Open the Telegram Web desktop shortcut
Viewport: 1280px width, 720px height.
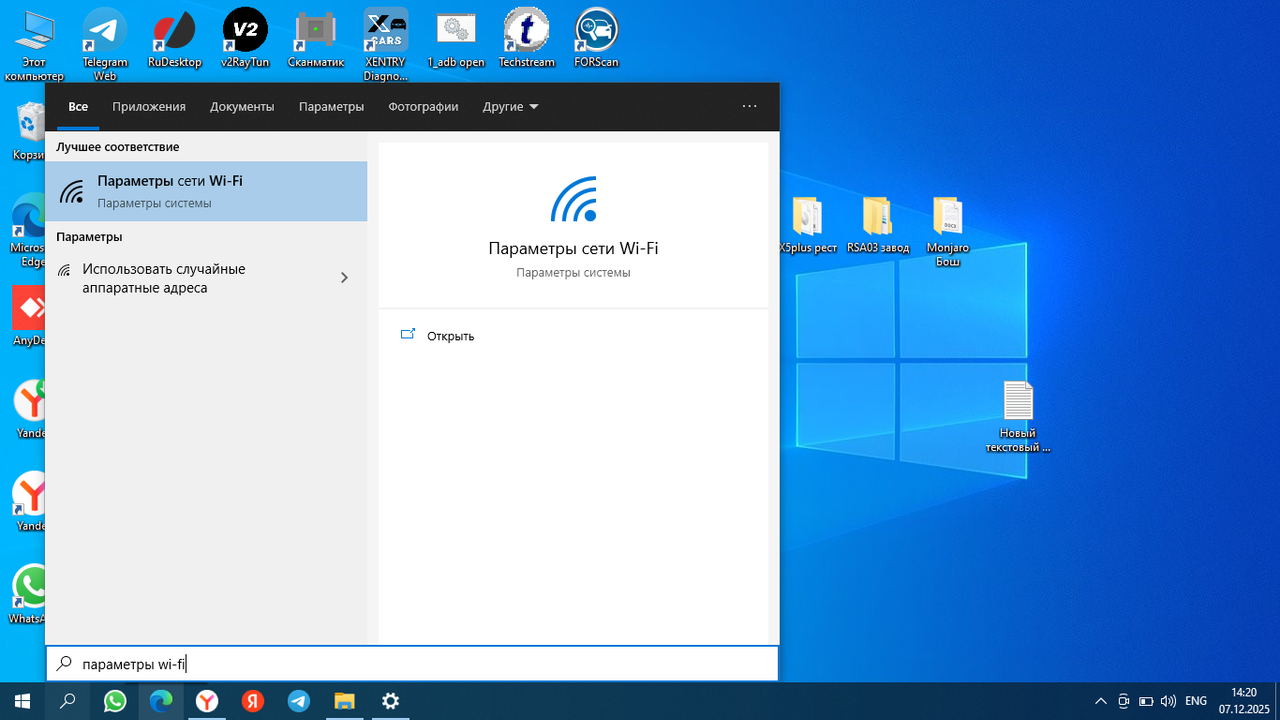tap(104, 44)
